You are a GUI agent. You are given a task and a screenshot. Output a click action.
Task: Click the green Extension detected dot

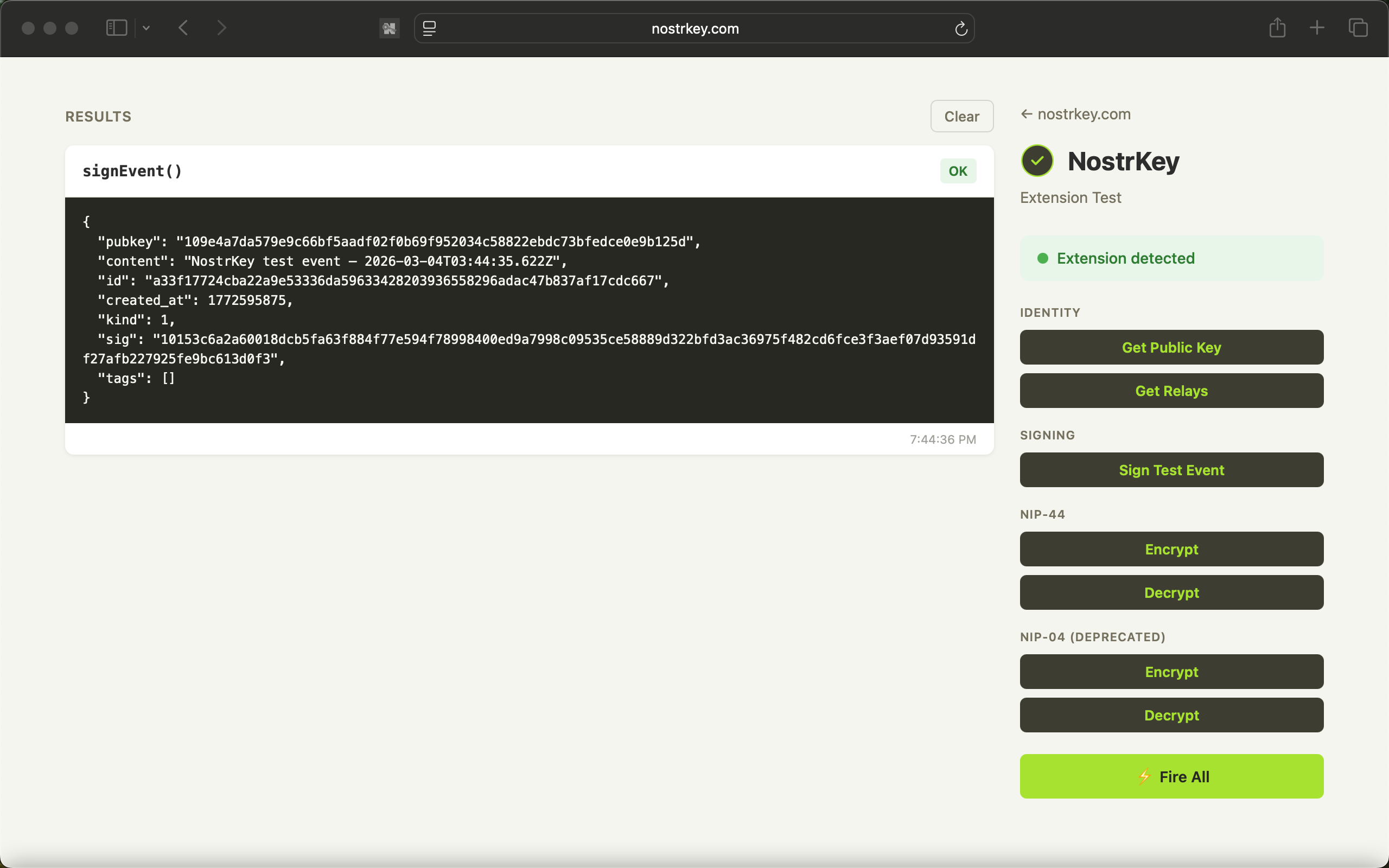click(x=1043, y=258)
